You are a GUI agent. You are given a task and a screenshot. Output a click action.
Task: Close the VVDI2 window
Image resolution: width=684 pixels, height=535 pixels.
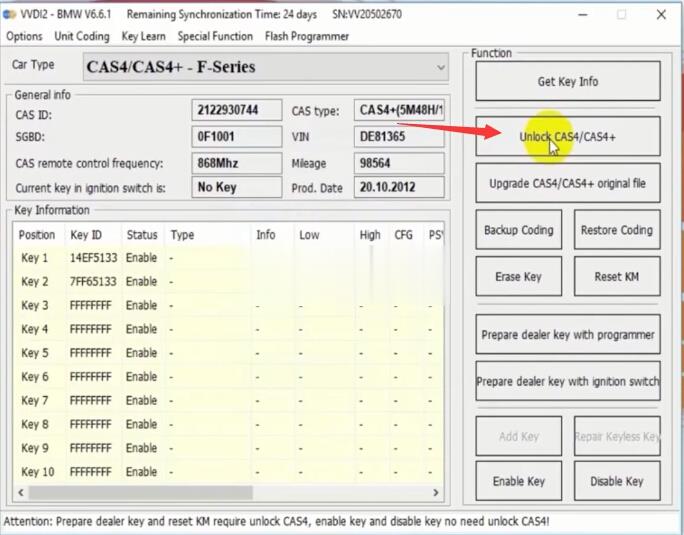point(661,15)
